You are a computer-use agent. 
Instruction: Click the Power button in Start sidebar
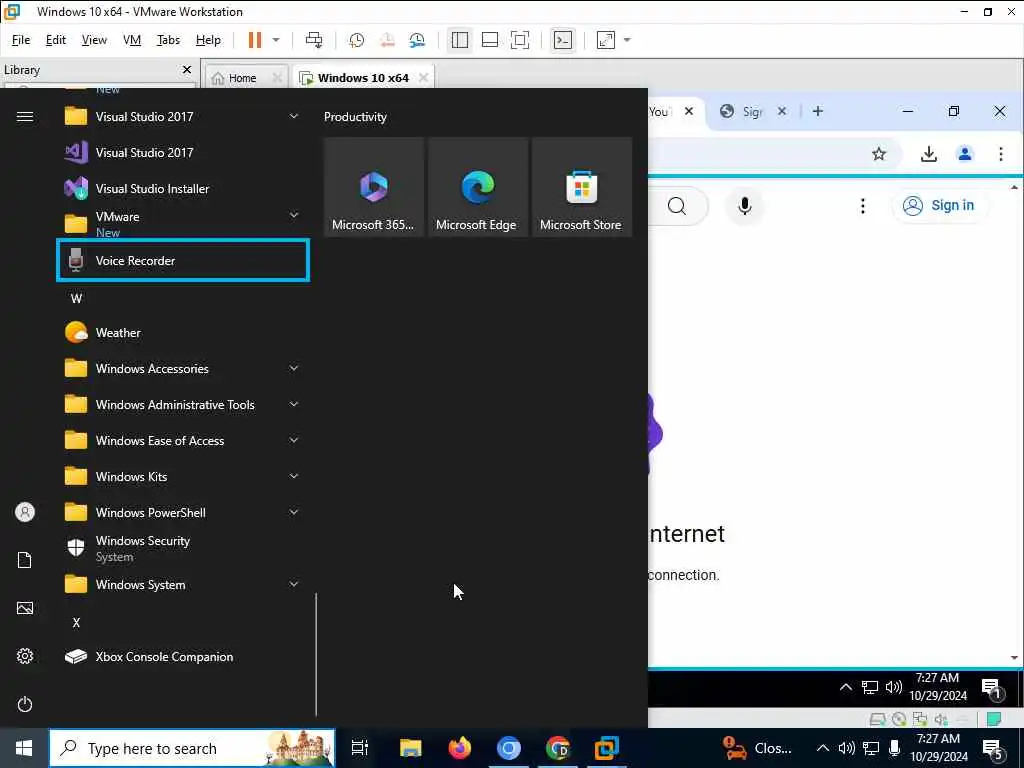[25, 704]
